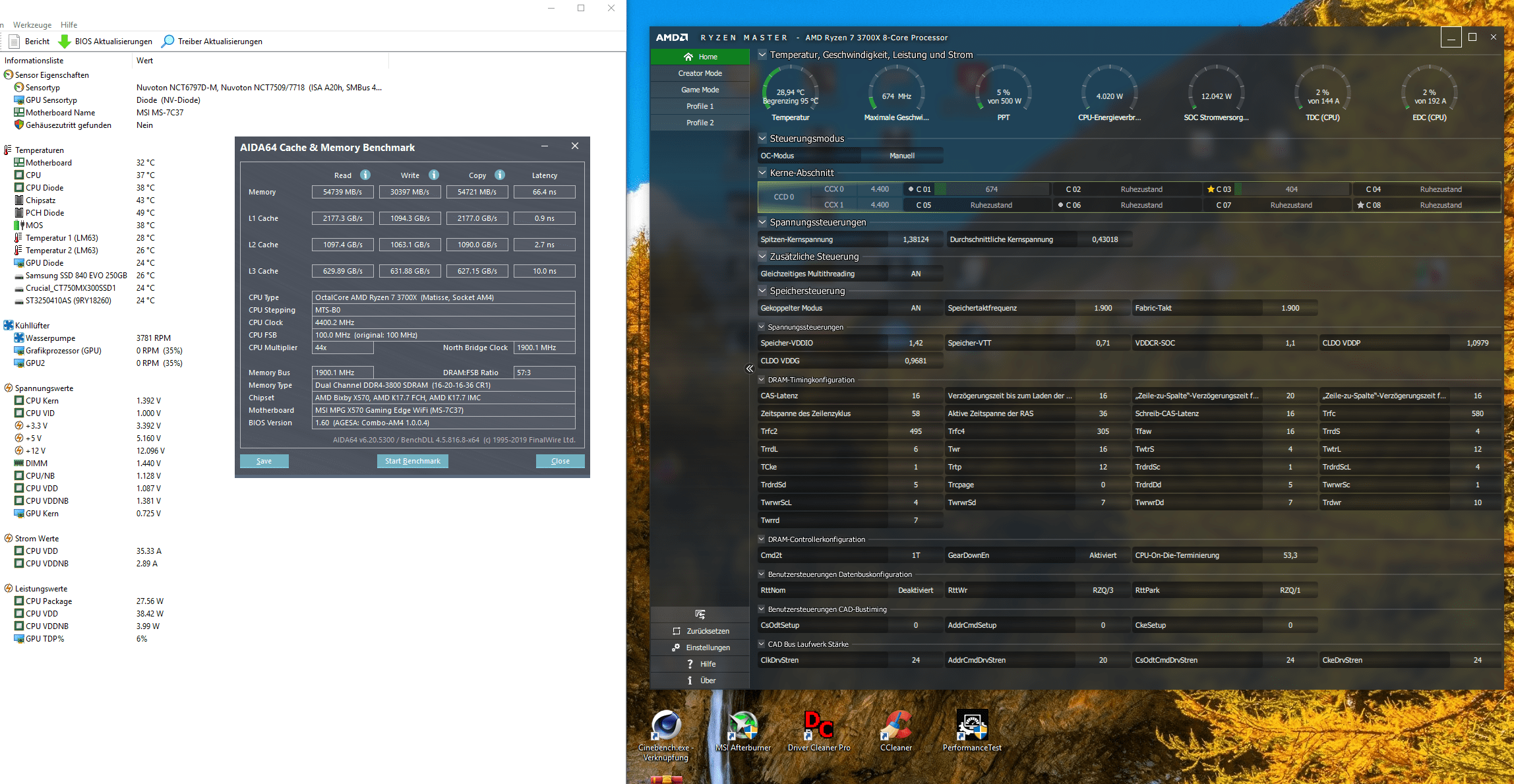Open Cinebench.exe desktop shortcut
This screenshot has width=1514, height=784.
click(x=666, y=735)
